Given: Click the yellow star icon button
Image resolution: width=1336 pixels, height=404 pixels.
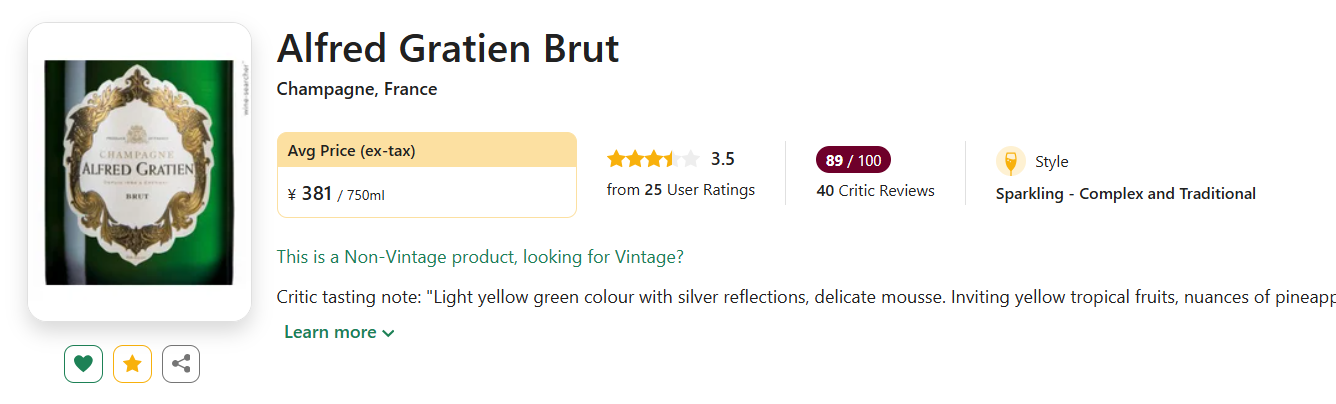Looking at the screenshot, I should pos(132,364).
